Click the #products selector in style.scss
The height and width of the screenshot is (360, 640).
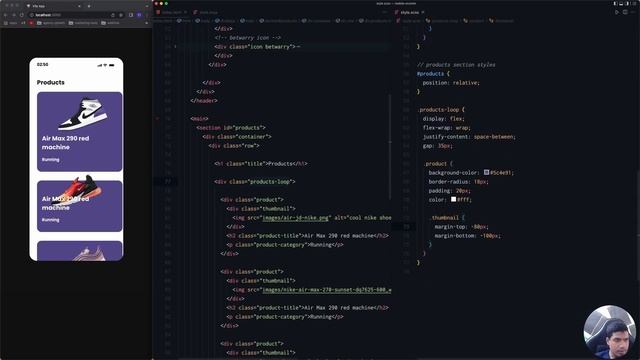point(430,73)
